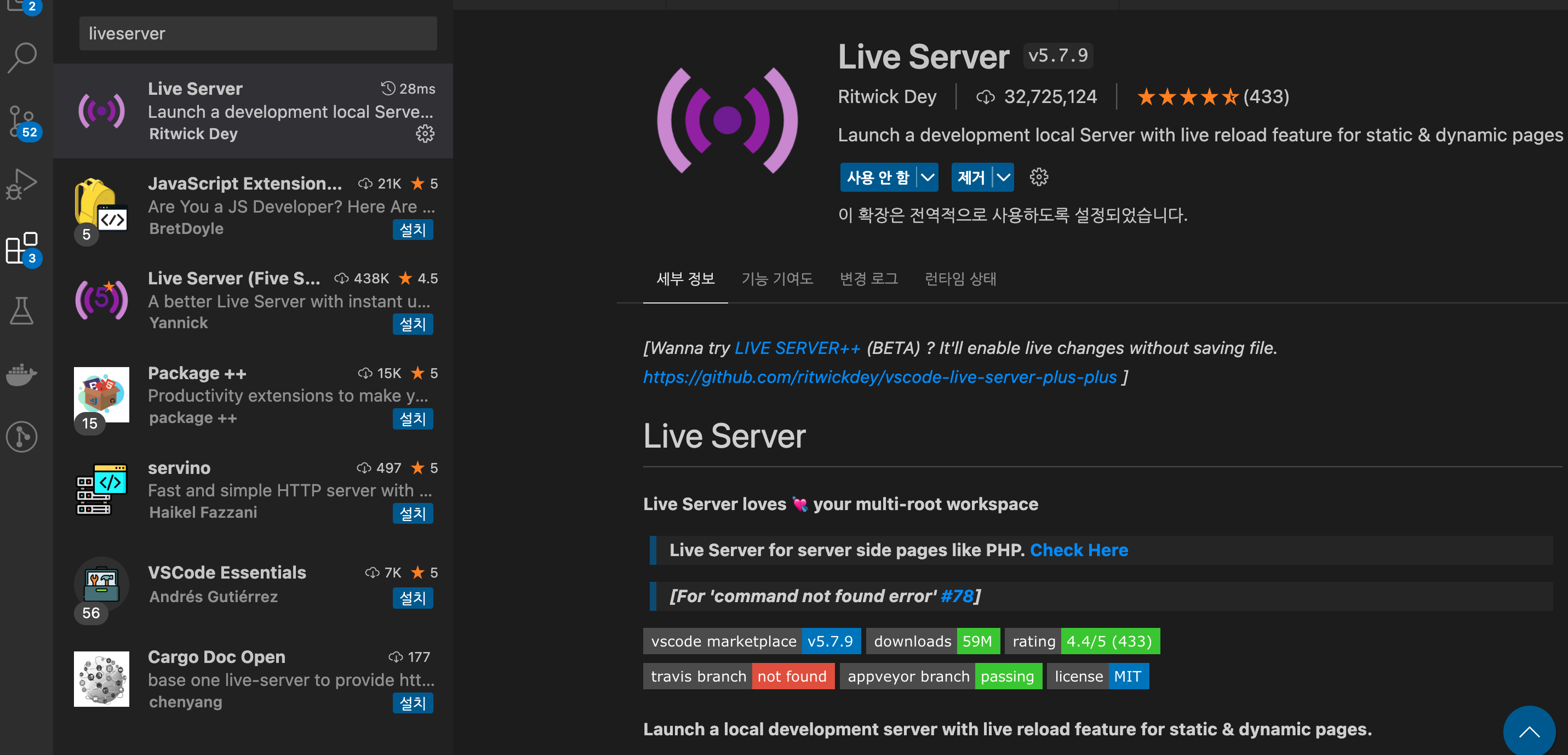
Task: Click the 사용 안 함 (Disable) button
Action: (878, 177)
